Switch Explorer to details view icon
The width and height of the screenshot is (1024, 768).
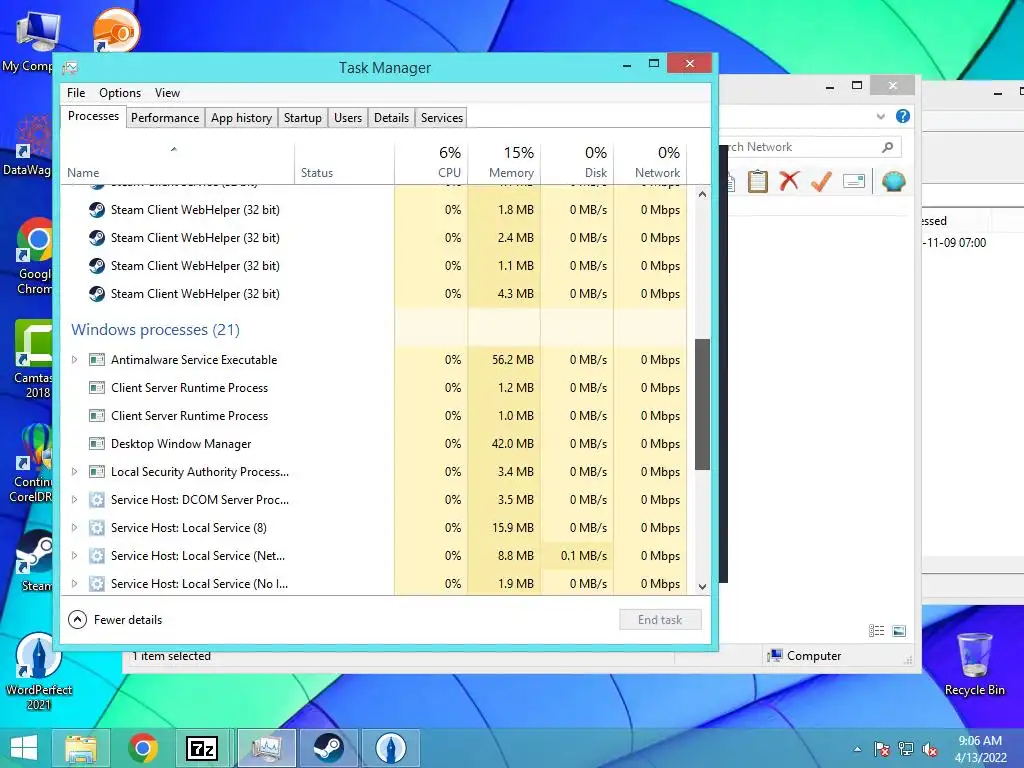coord(876,631)
